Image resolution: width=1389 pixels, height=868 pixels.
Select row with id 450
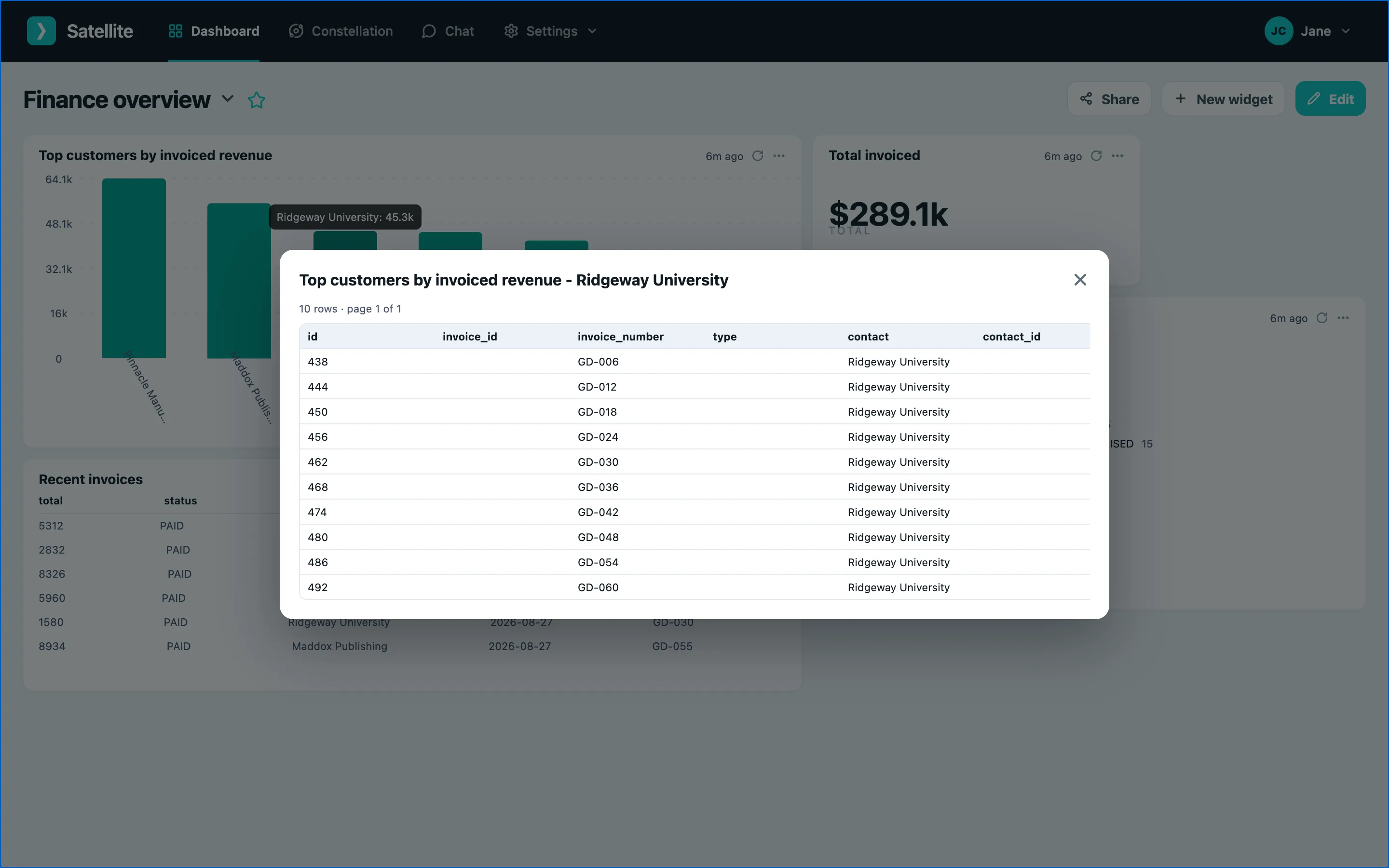(694, 412)
